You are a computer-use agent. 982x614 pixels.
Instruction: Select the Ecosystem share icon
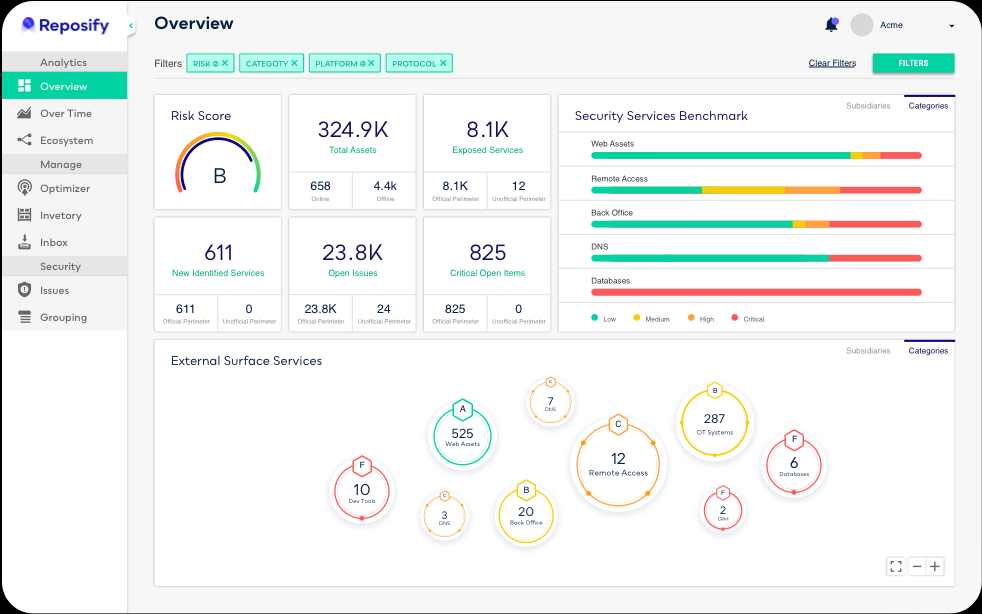[x=24, y=141]
